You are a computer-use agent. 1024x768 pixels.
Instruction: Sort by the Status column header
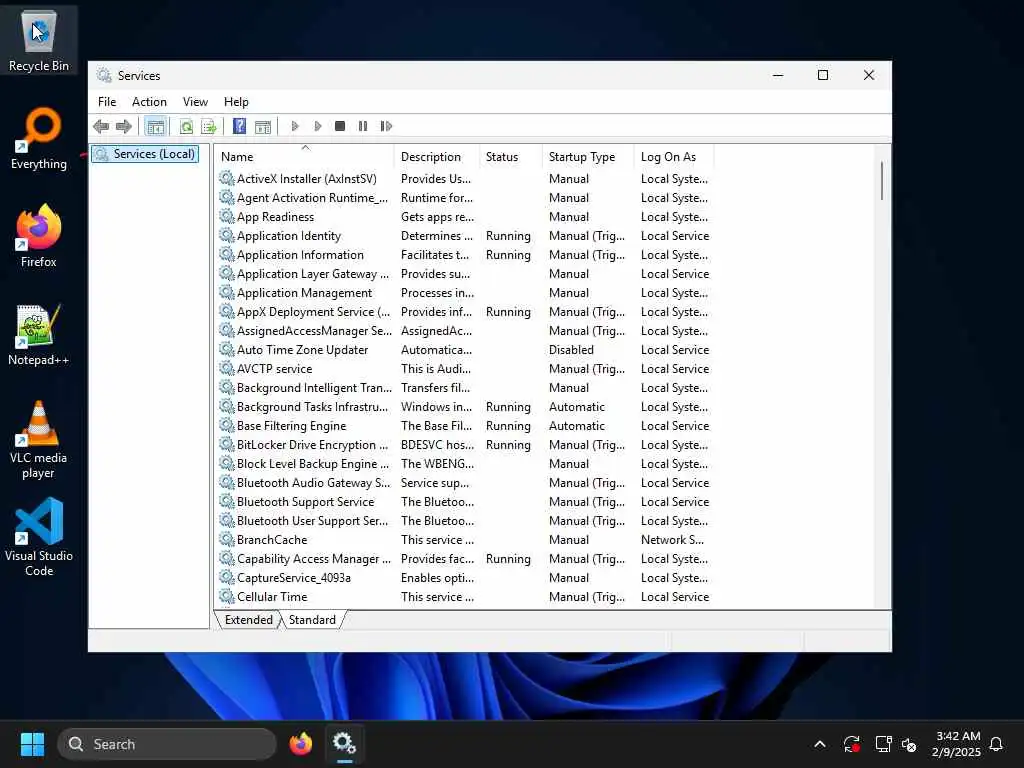click(x=510, y=157)
